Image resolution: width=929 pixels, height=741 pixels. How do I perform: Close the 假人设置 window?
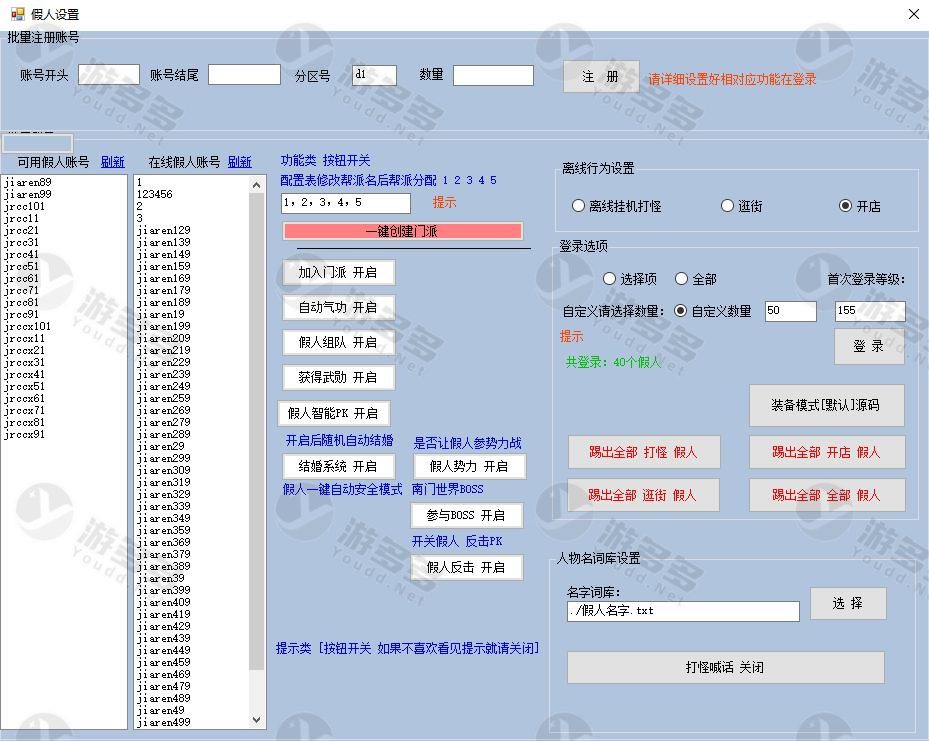(914, 14)
